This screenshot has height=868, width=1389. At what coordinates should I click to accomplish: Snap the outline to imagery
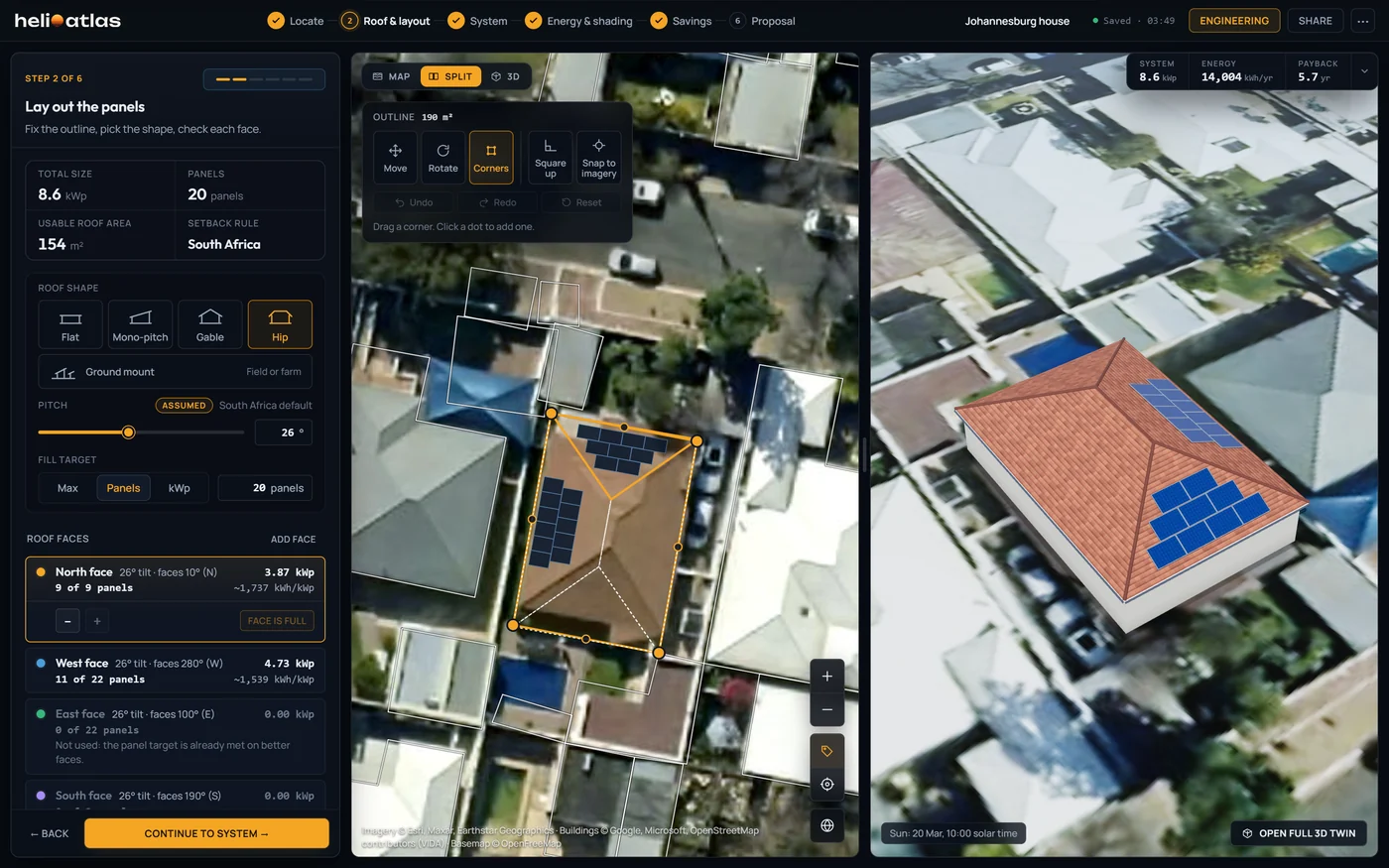(598, 157)
